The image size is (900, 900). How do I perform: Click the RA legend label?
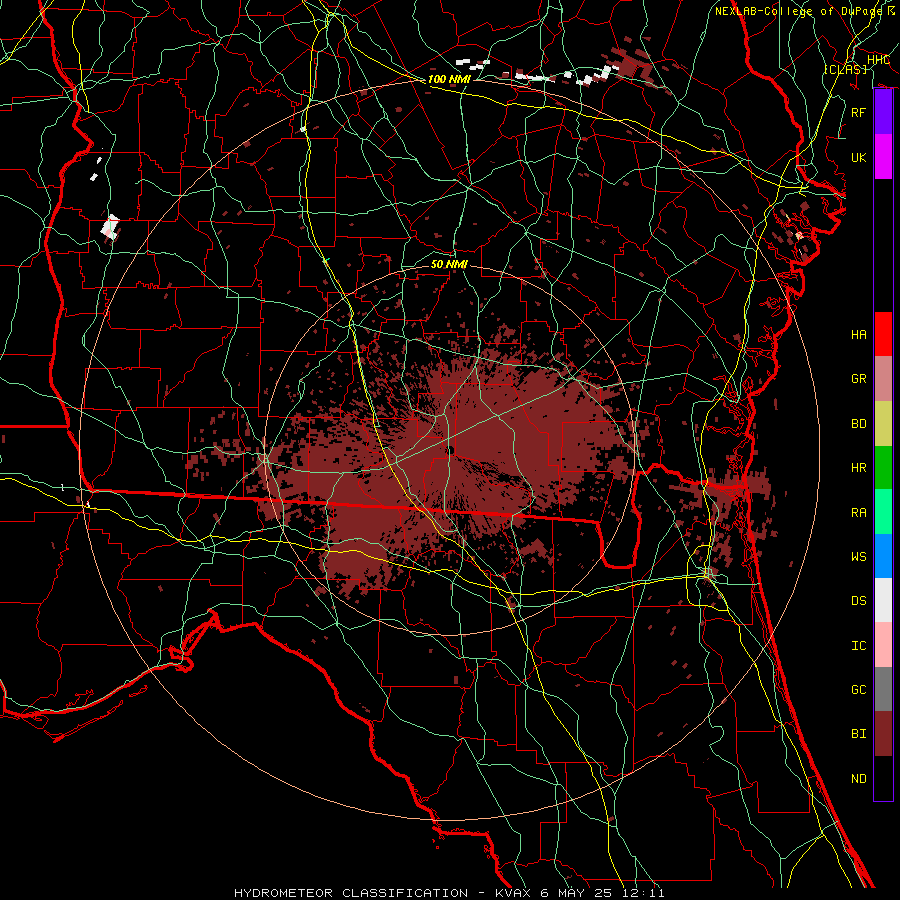pyautogui.click(x=858, y=512)
